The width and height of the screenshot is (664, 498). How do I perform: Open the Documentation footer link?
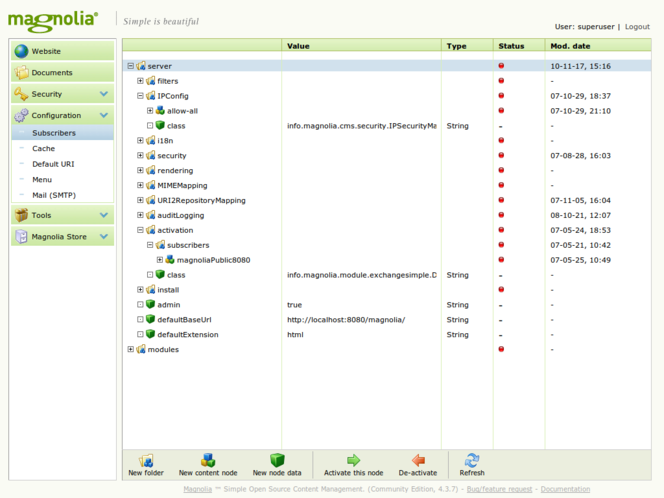point(565,489)
